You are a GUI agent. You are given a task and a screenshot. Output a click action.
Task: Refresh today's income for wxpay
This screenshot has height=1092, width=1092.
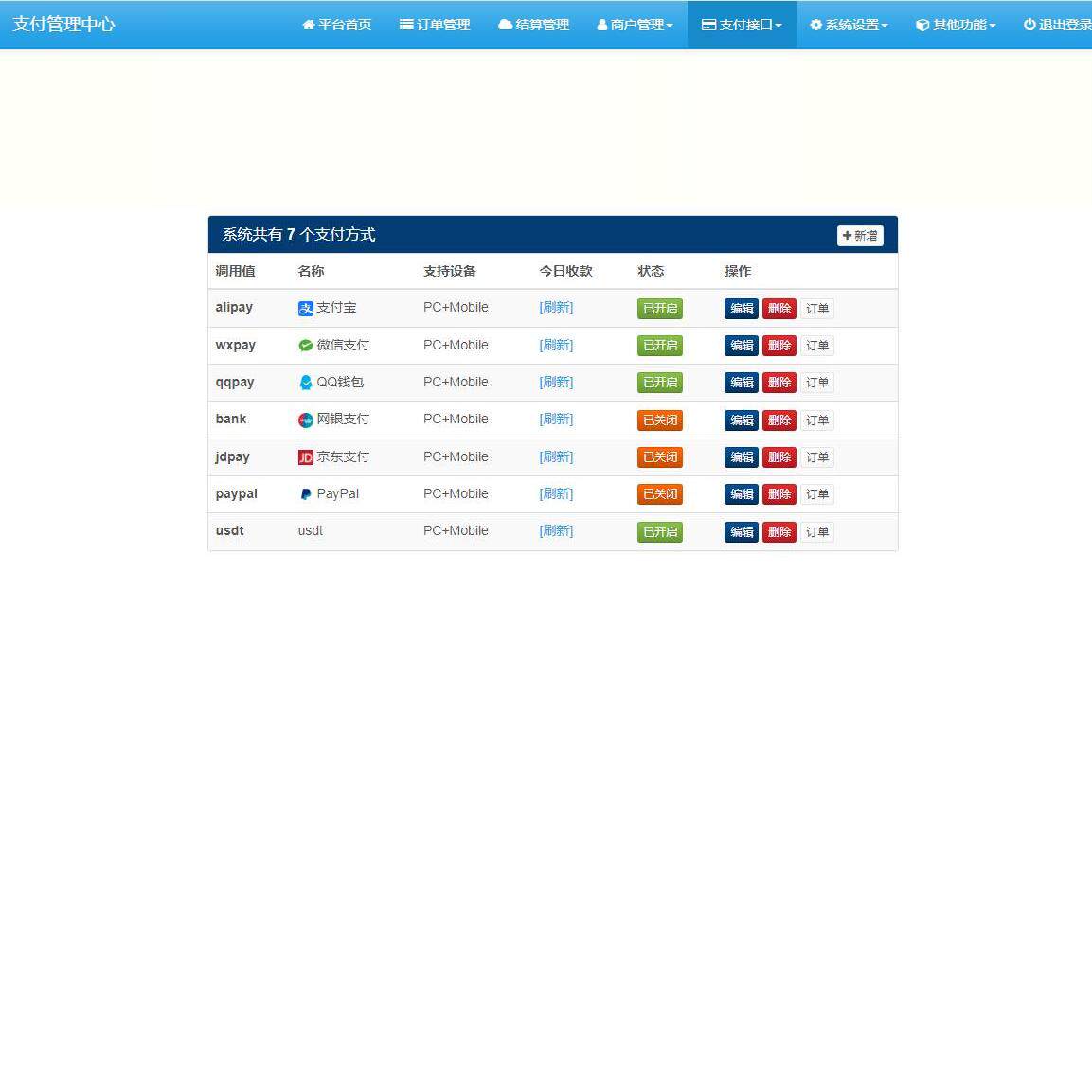click(x=556, y=345)
